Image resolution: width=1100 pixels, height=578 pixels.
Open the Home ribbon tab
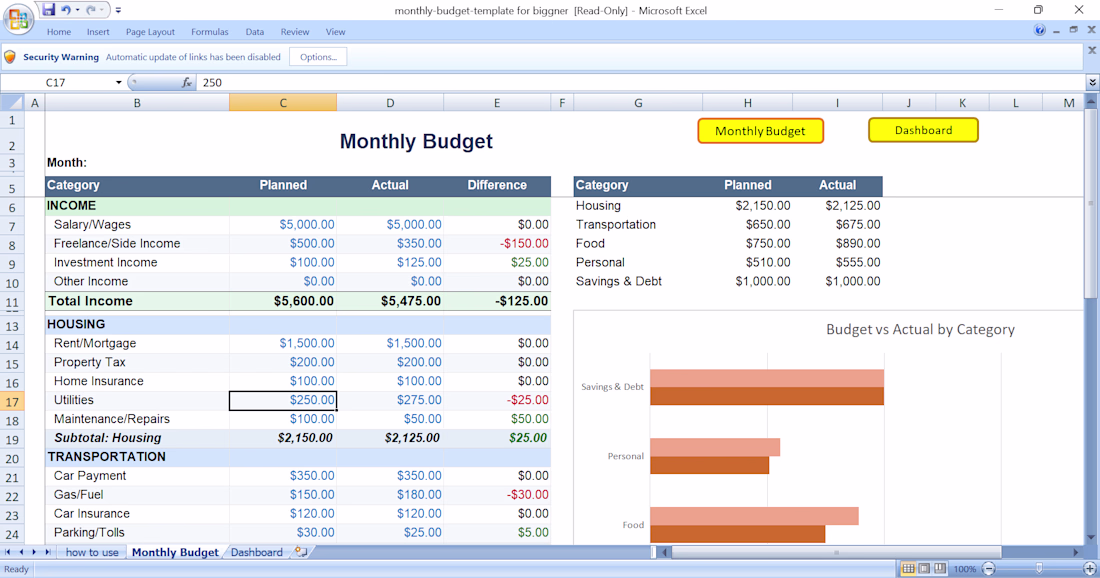59,32
